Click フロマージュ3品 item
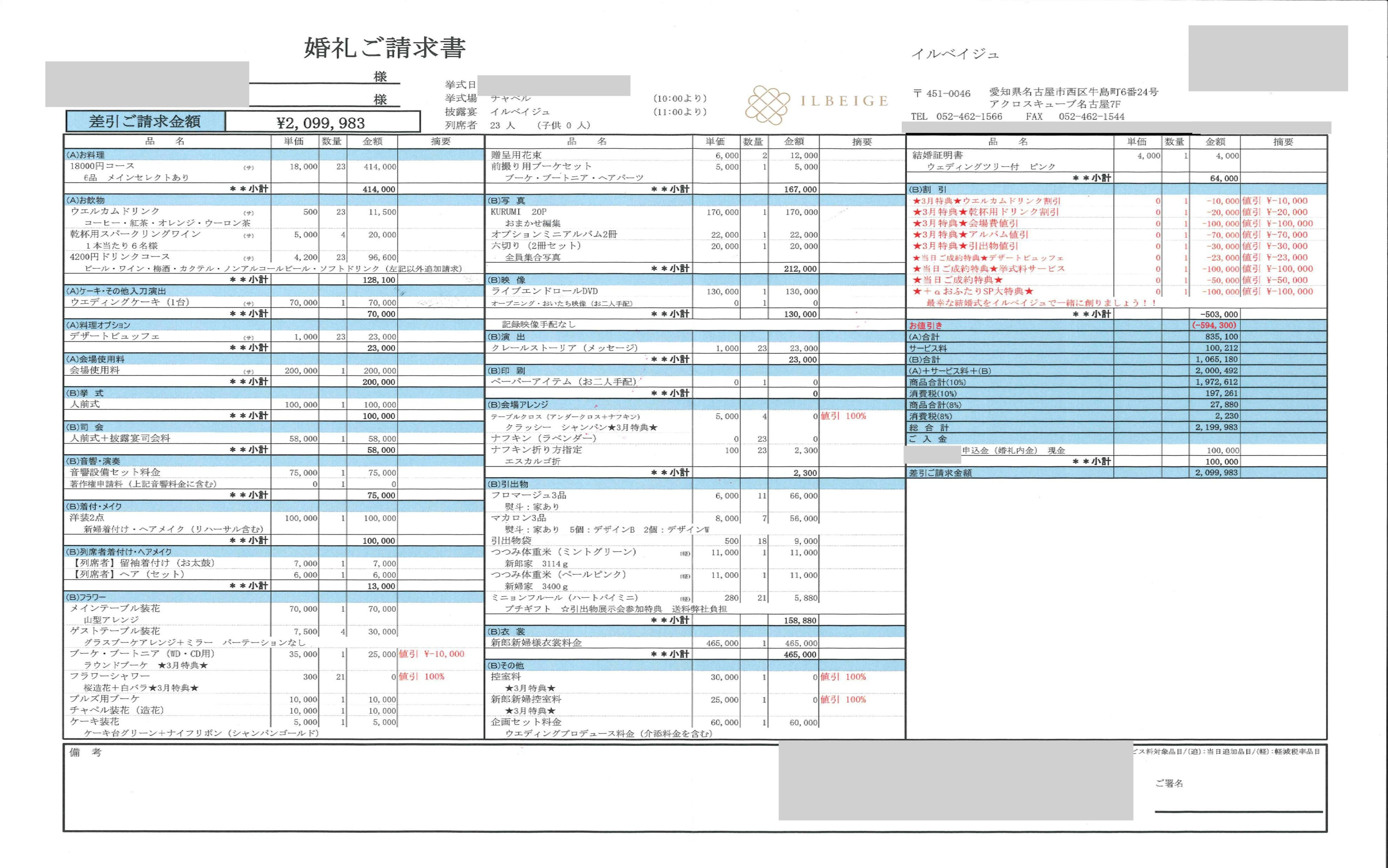This screenshot has width=1388, height=868. pyautogui.click(x=529, y=496)
